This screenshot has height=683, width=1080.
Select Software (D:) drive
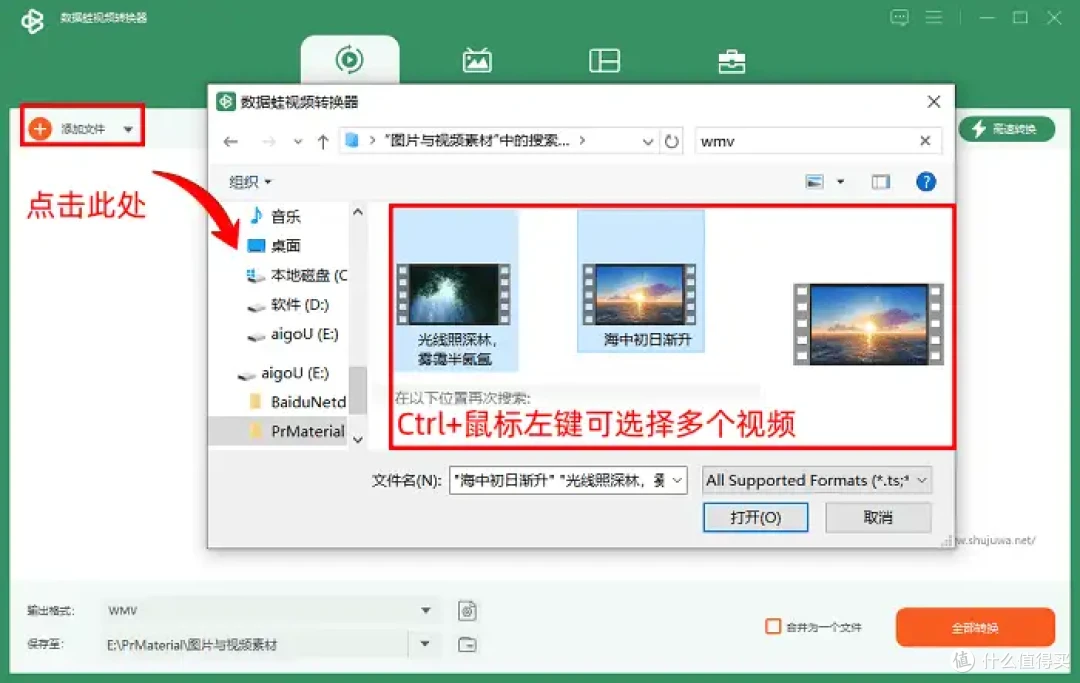pyautogui.click(x=288, y=304)
